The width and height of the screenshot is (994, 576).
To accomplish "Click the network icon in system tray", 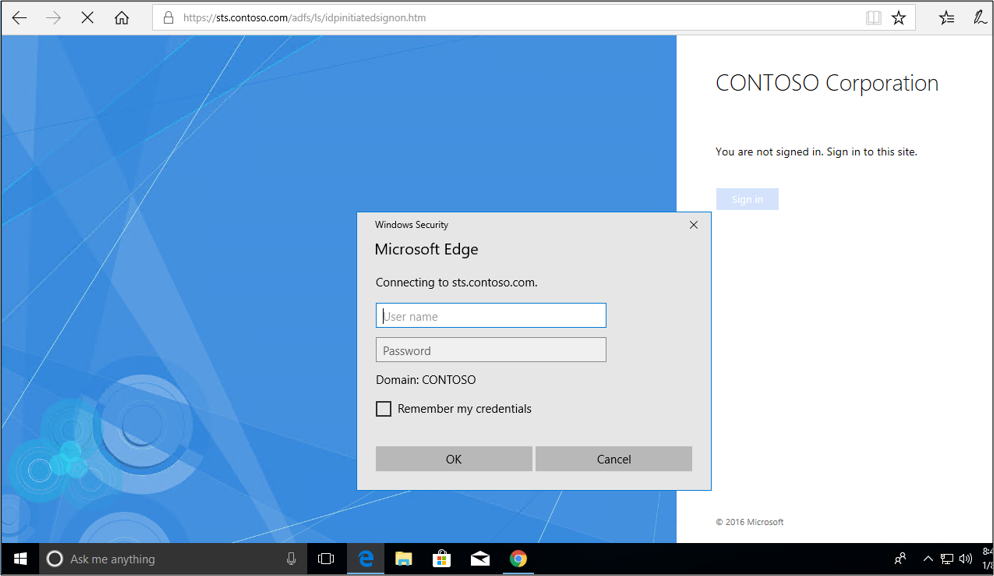I will pyautogui.click(x=947, y=559).
